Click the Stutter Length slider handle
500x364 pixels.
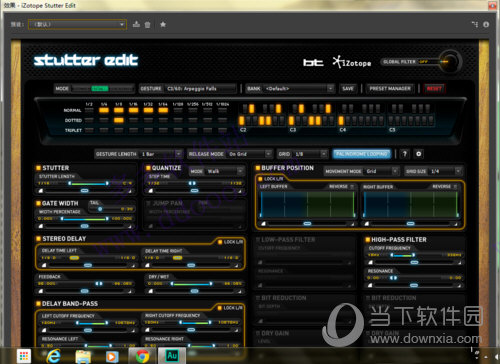click(85, 191)
